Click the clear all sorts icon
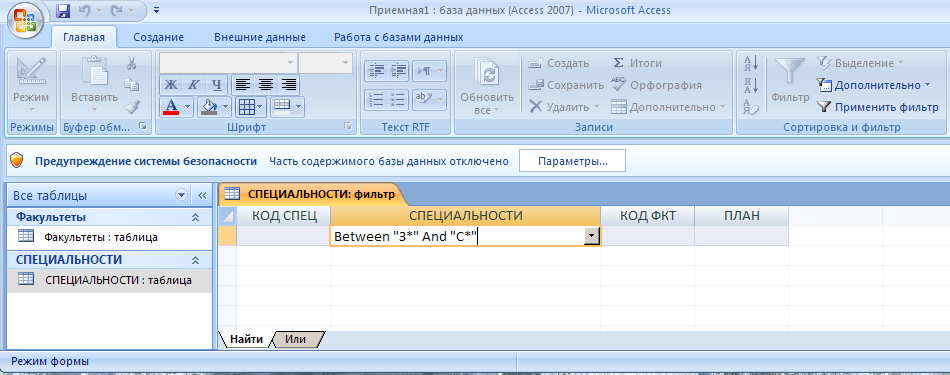 click(751, 107)
